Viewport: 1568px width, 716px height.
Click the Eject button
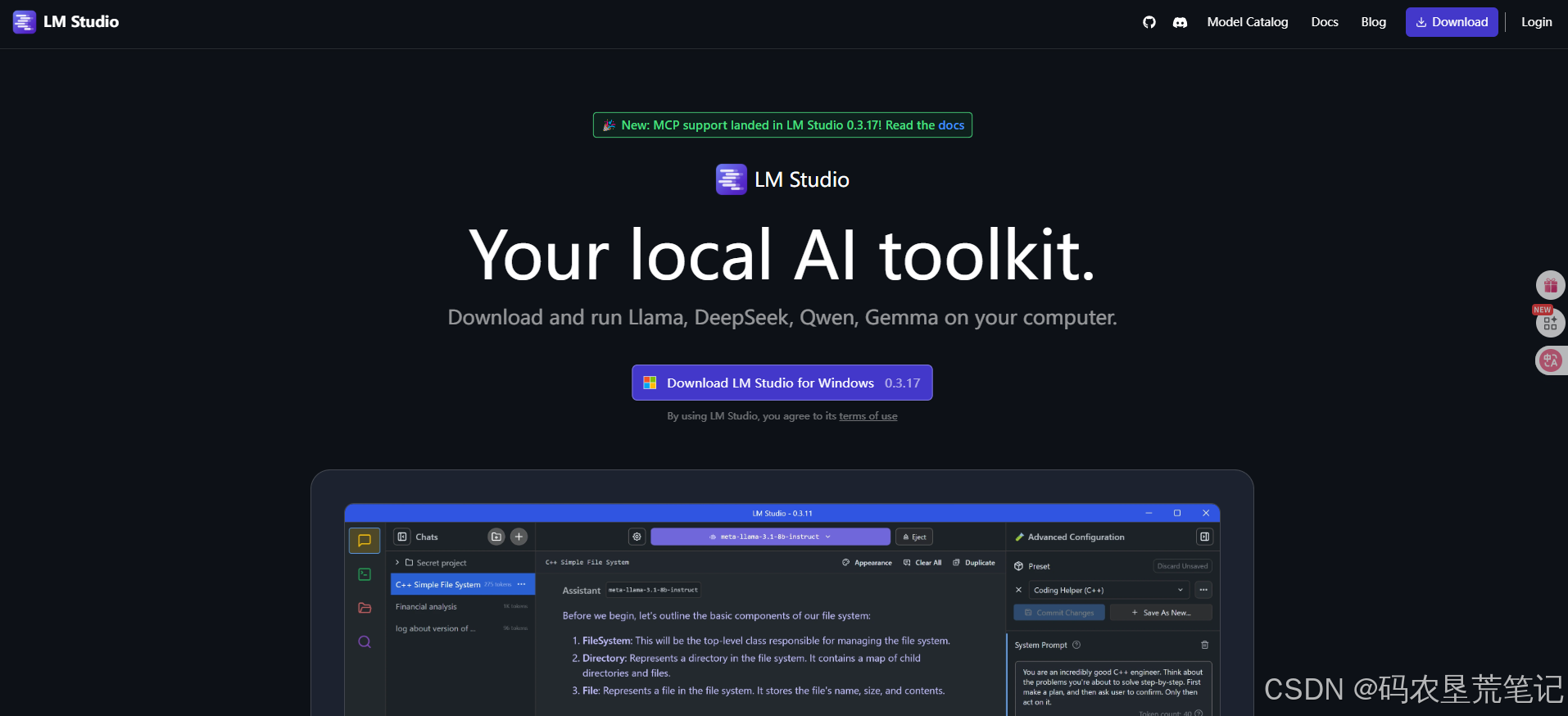[x=914, y=537]
